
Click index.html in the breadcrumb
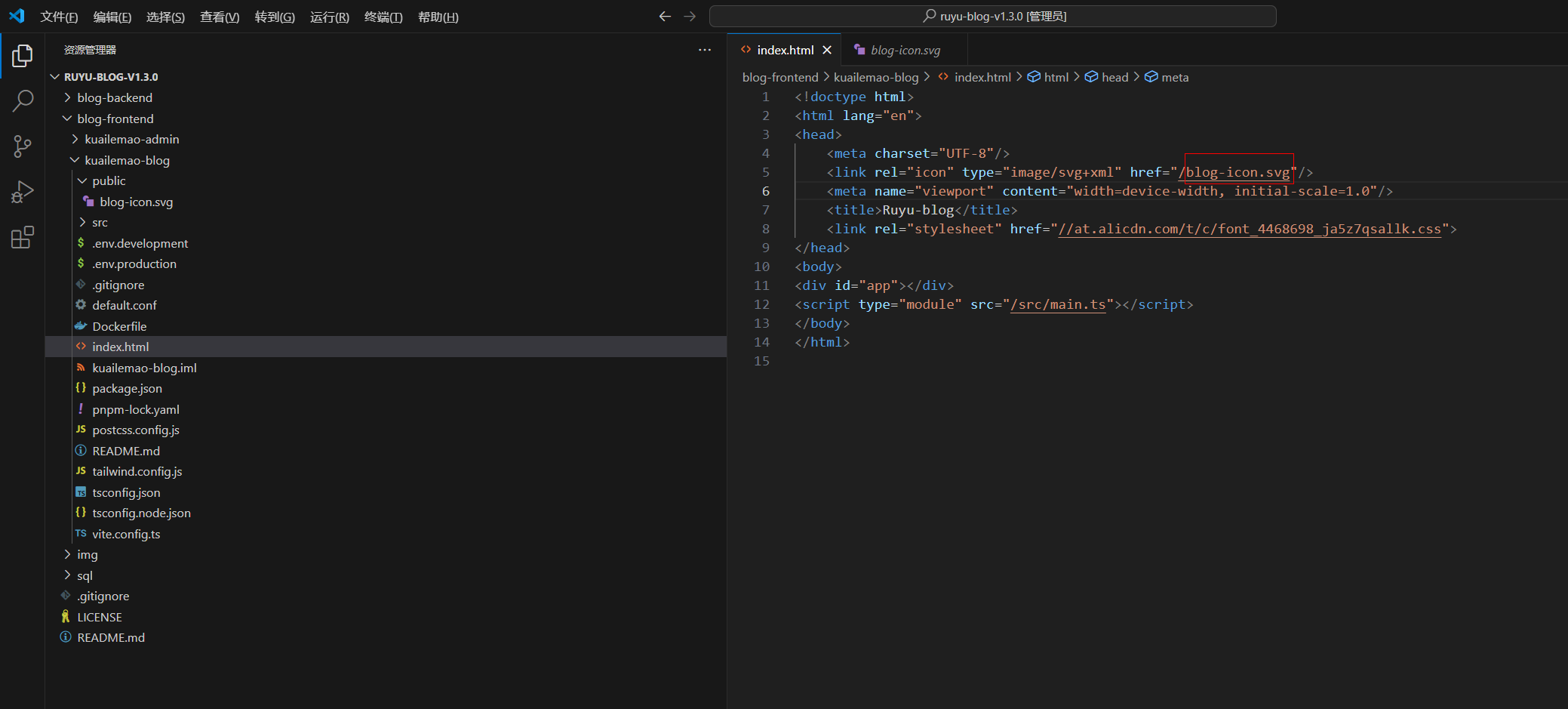tap(982, 77)
